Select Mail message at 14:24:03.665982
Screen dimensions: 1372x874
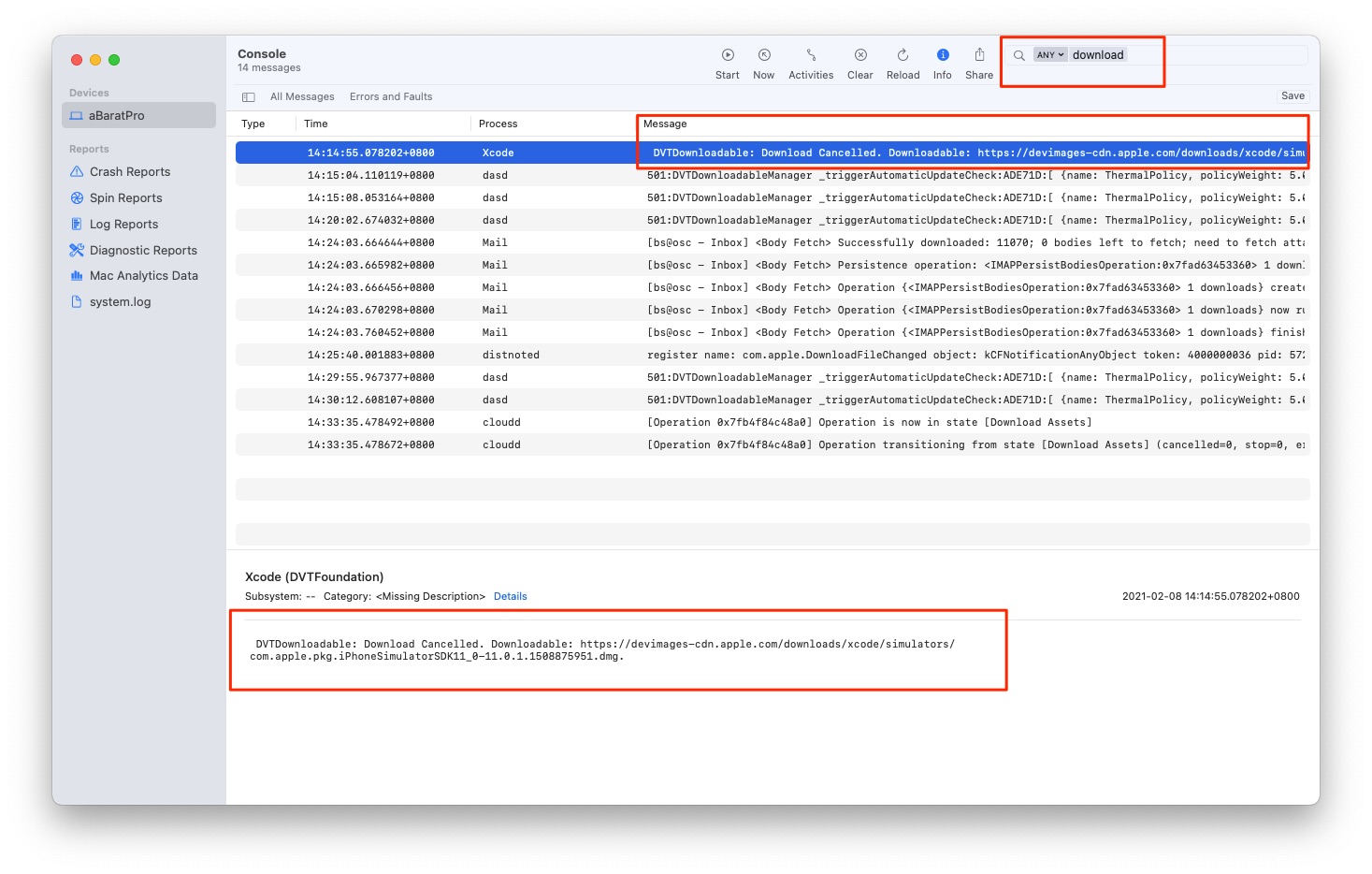(773, 265)
